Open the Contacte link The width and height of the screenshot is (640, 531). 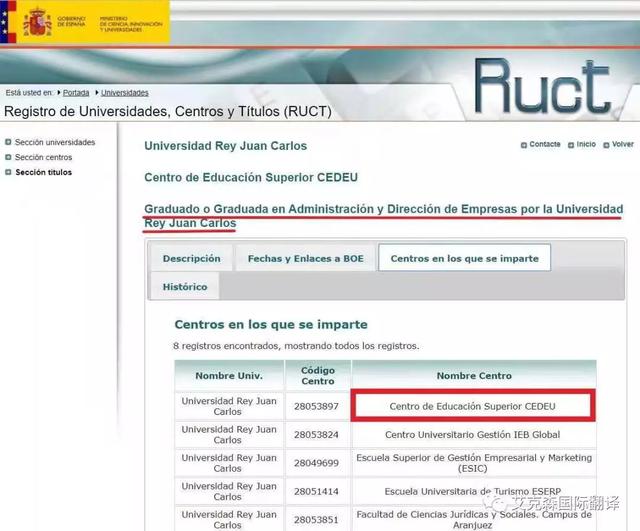[544, 144]
